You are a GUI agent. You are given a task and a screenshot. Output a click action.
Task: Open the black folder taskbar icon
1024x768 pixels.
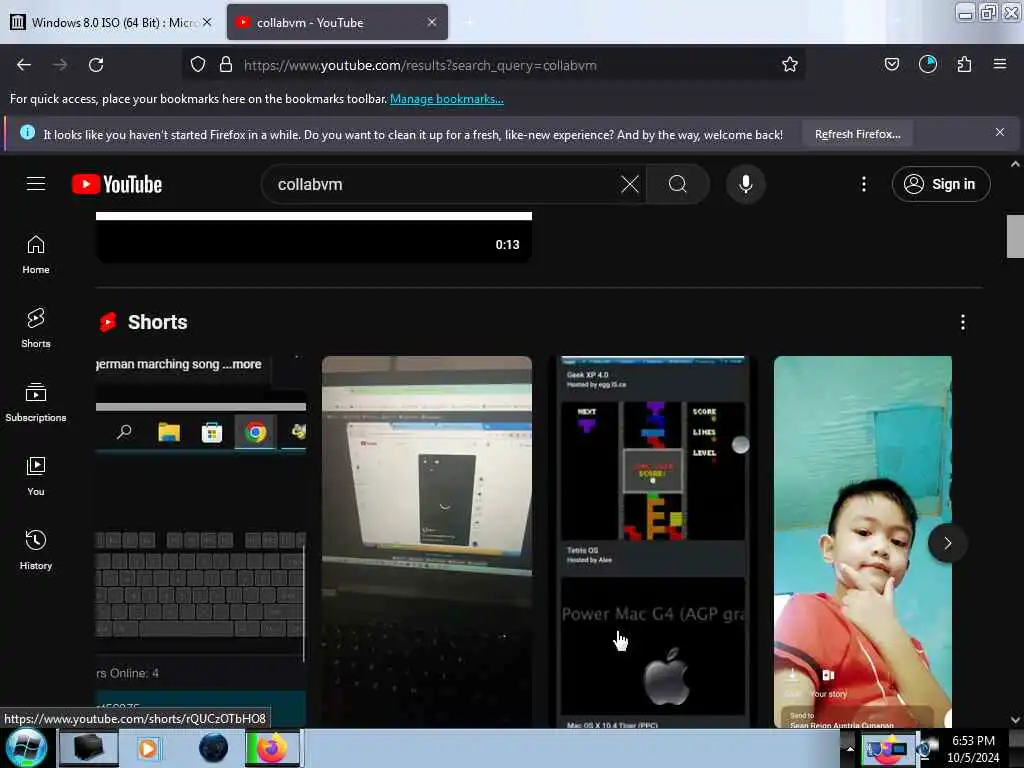tap(88, 748)
